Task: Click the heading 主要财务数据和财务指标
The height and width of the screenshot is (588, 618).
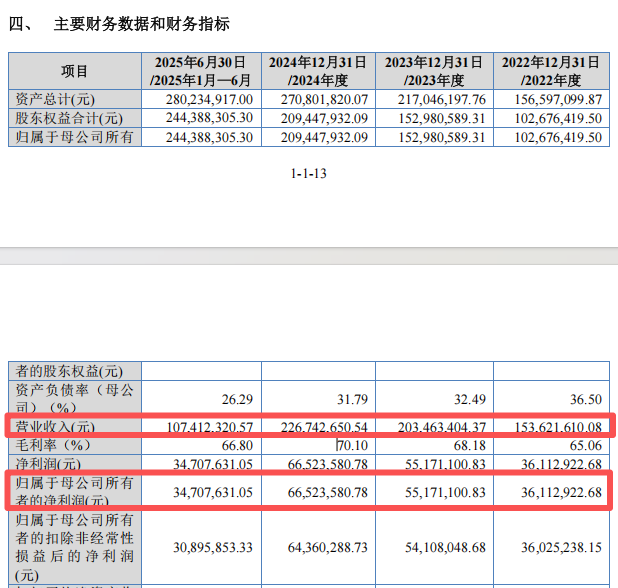Action: coord(141,24)
